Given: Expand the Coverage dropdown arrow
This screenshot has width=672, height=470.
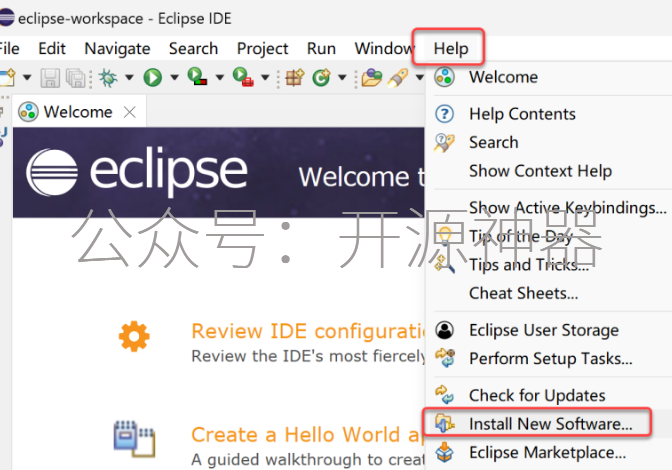Looking at the screenshot, I should pos(219,78).
